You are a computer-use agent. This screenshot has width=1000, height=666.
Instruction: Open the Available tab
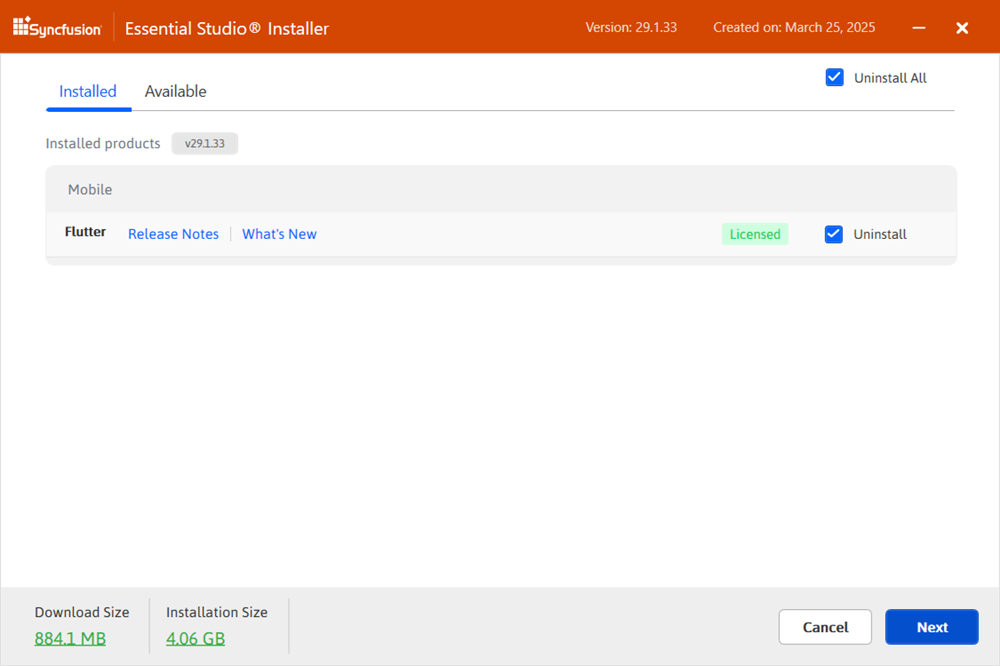[175, 91]
